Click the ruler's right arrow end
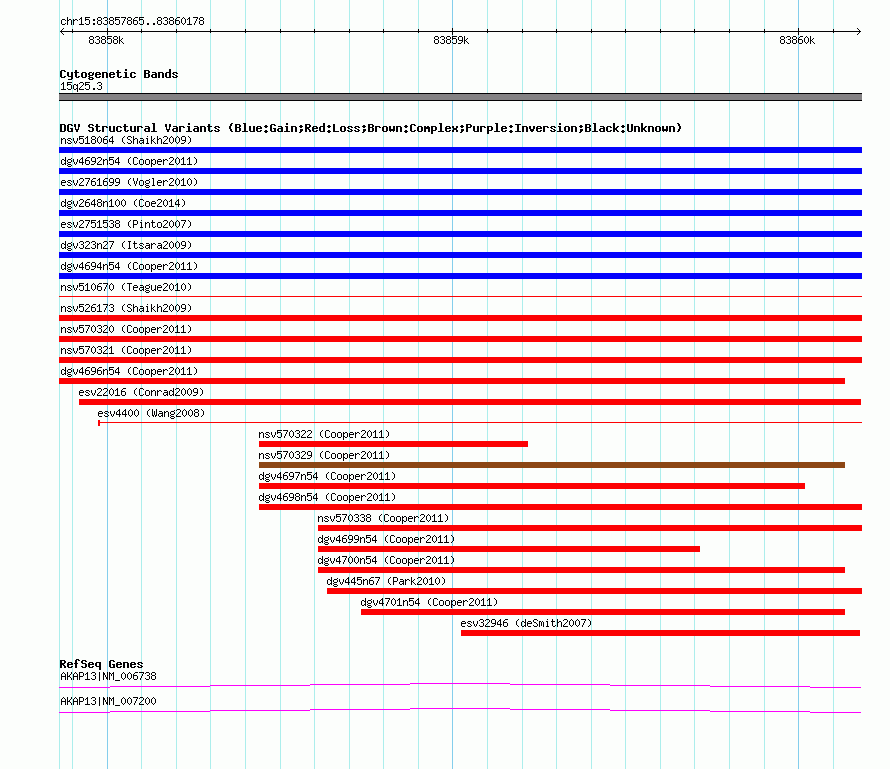This screenshot has height=769, width=890. (x=858, y=31)
